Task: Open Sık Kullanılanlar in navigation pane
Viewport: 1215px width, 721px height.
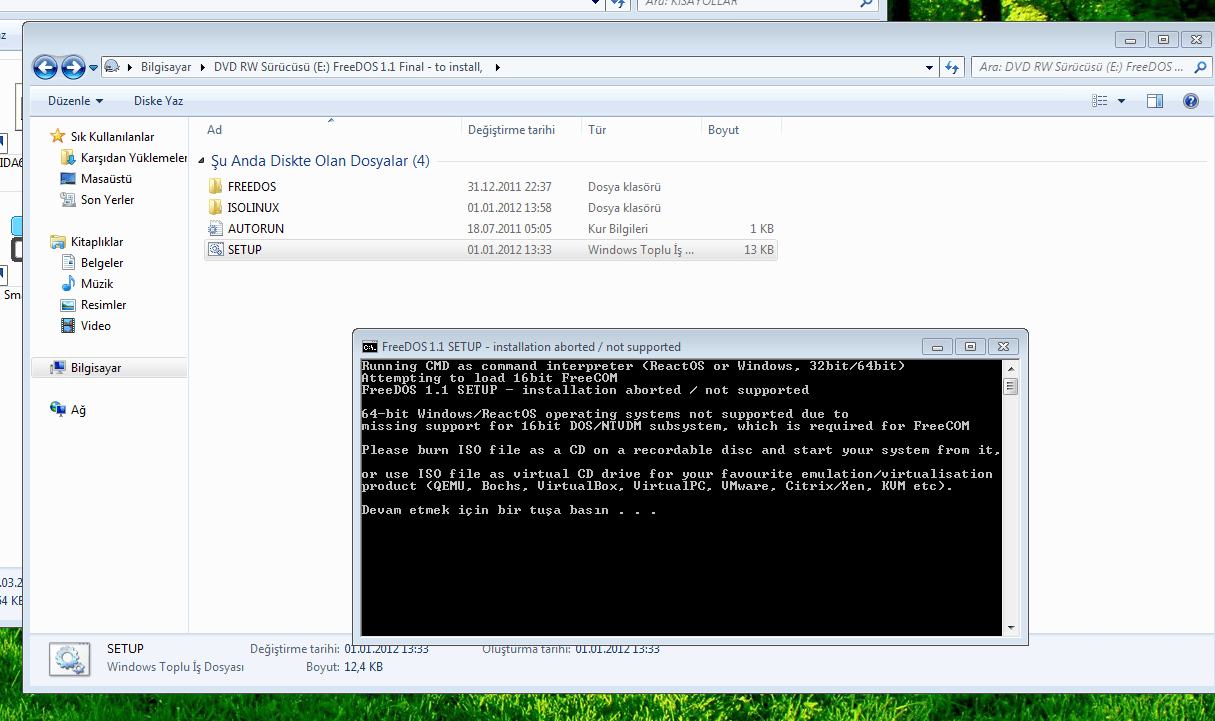Action: 112,137
